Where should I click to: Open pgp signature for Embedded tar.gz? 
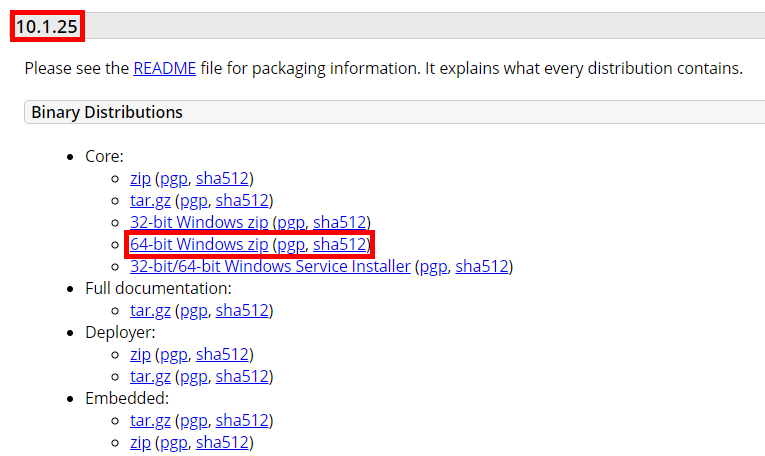click(194, 420)
